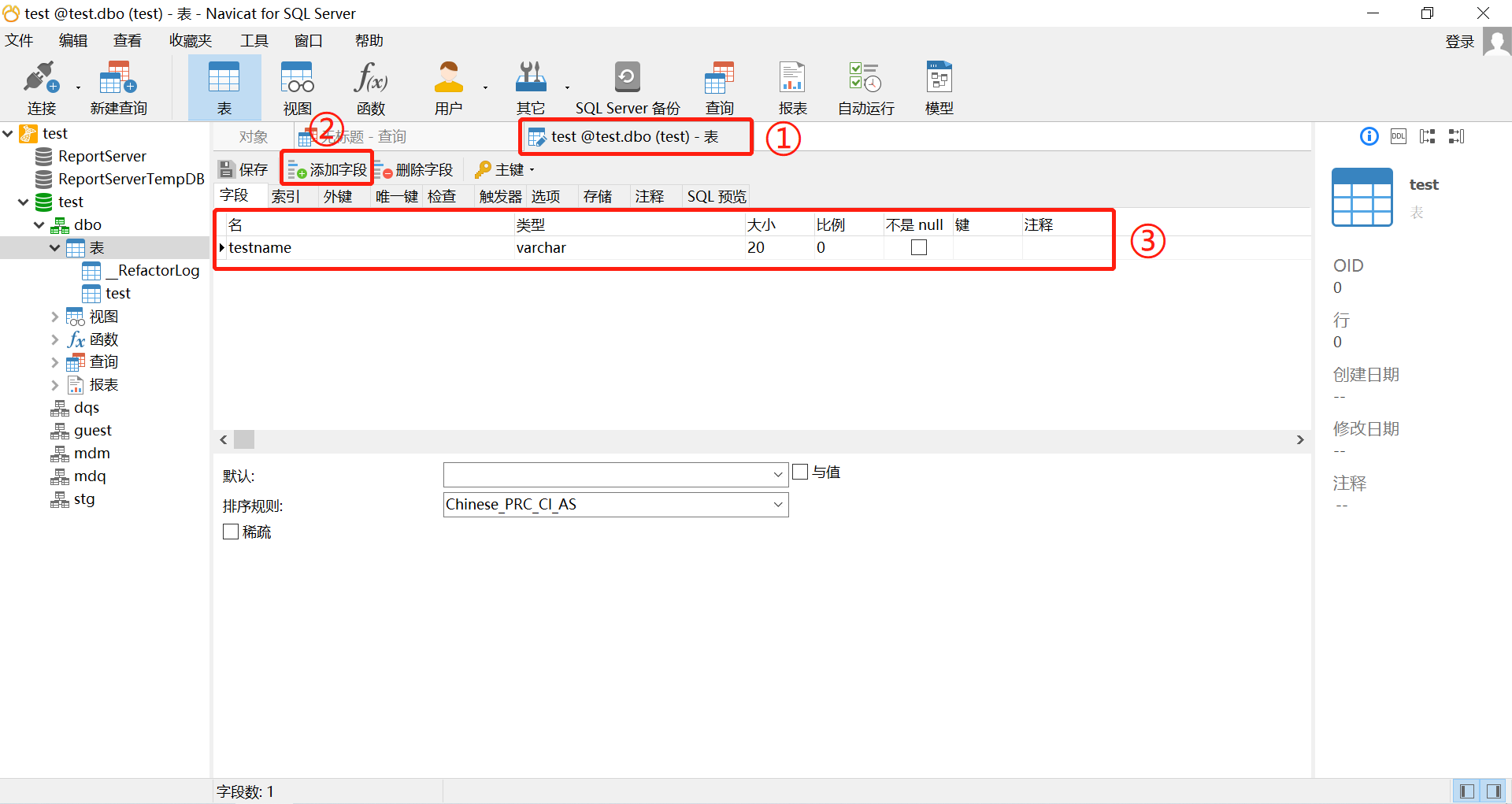Image resolution: width=1512 pixels, height=804 pixels.
Task: Open the 编辑 menu
Action: point(73,41)
